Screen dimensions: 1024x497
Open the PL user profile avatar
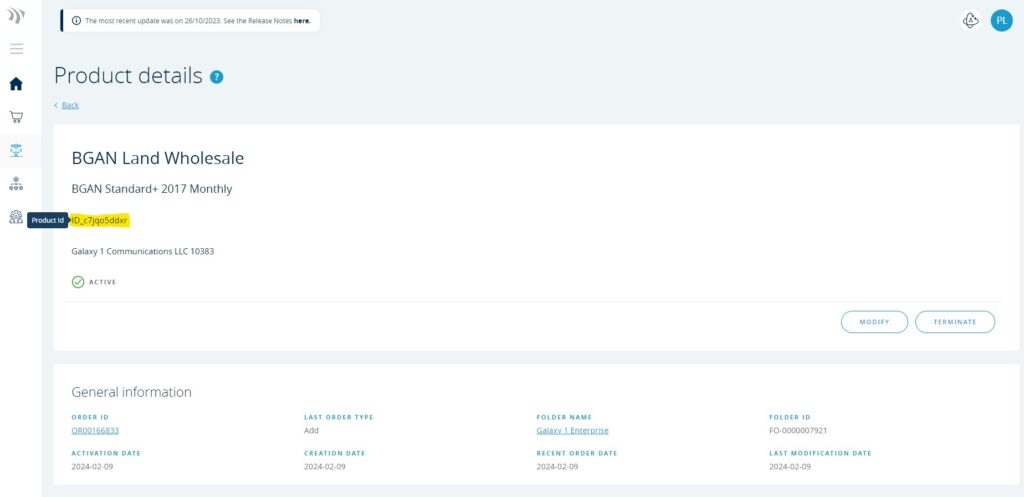click(x=1001, y=20)
